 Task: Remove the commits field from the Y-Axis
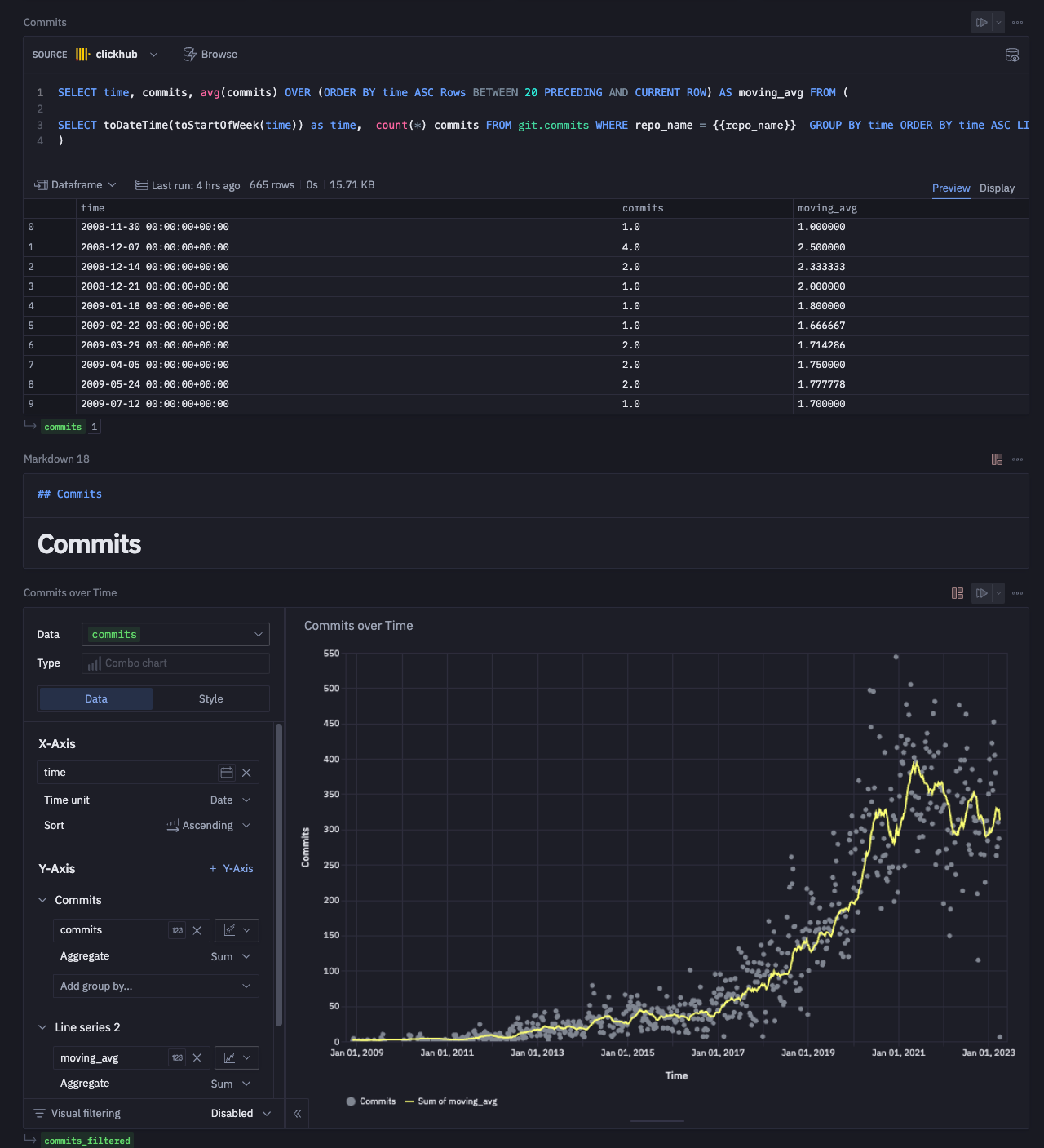(197, 930)
